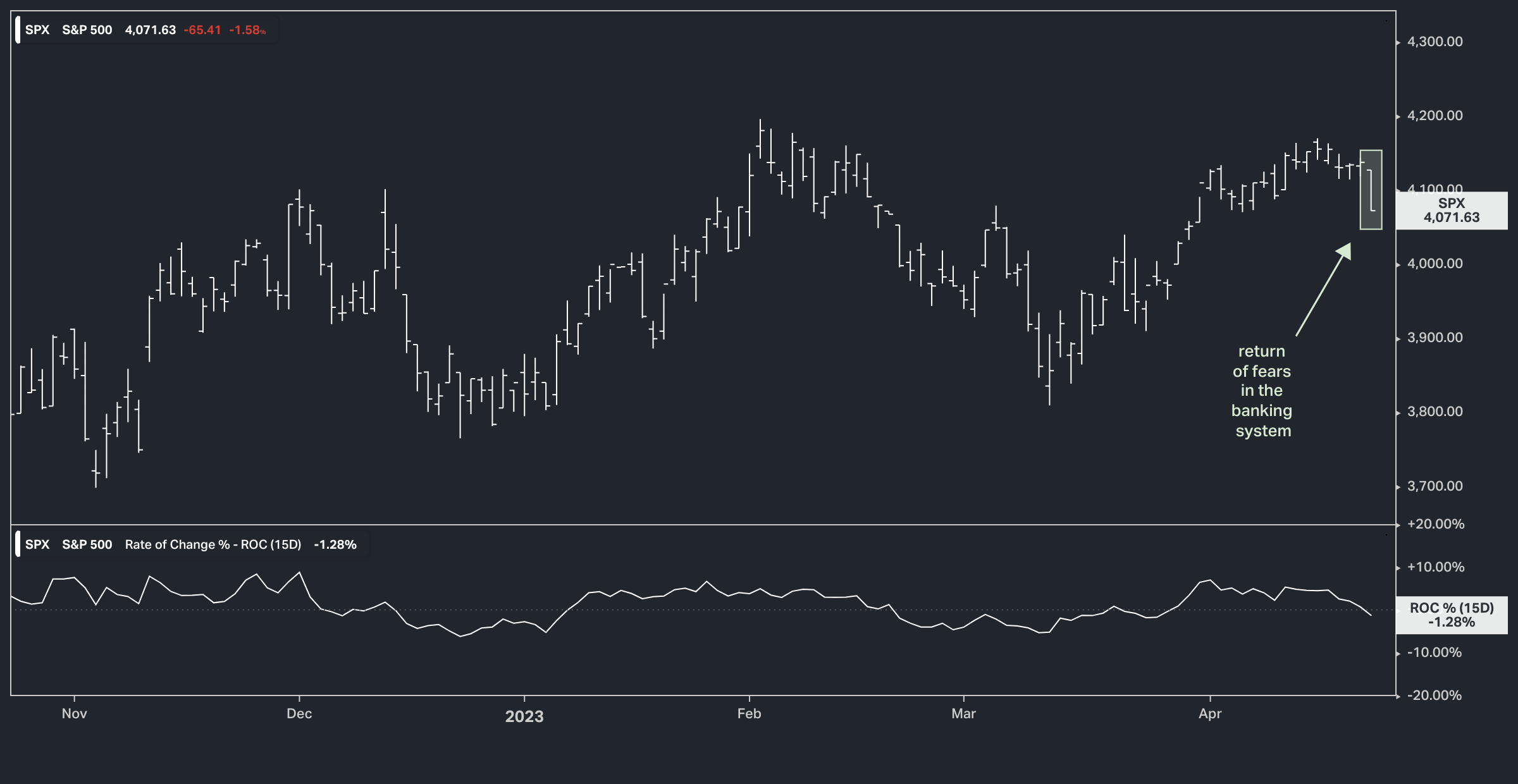Click the -65.41 change value

click(202, 30)
